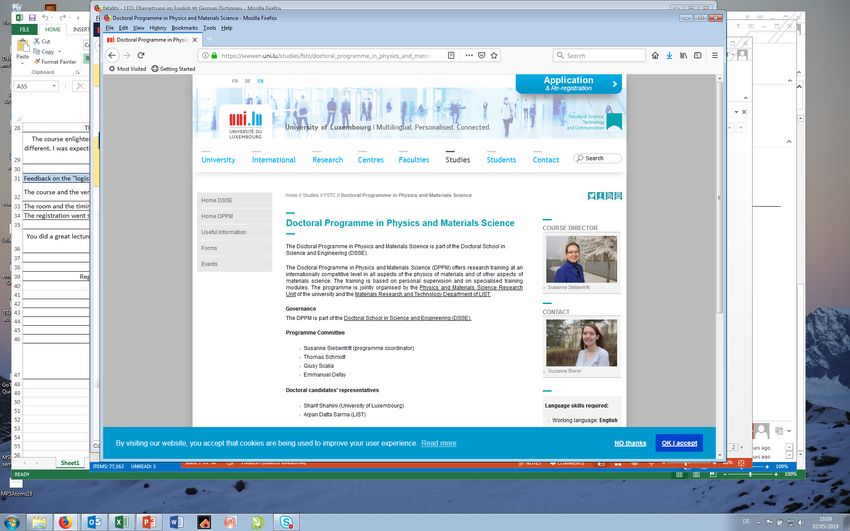Save page to Pocket icon
850x531 pixels.
pyautogui.click(x=481, y=55)
